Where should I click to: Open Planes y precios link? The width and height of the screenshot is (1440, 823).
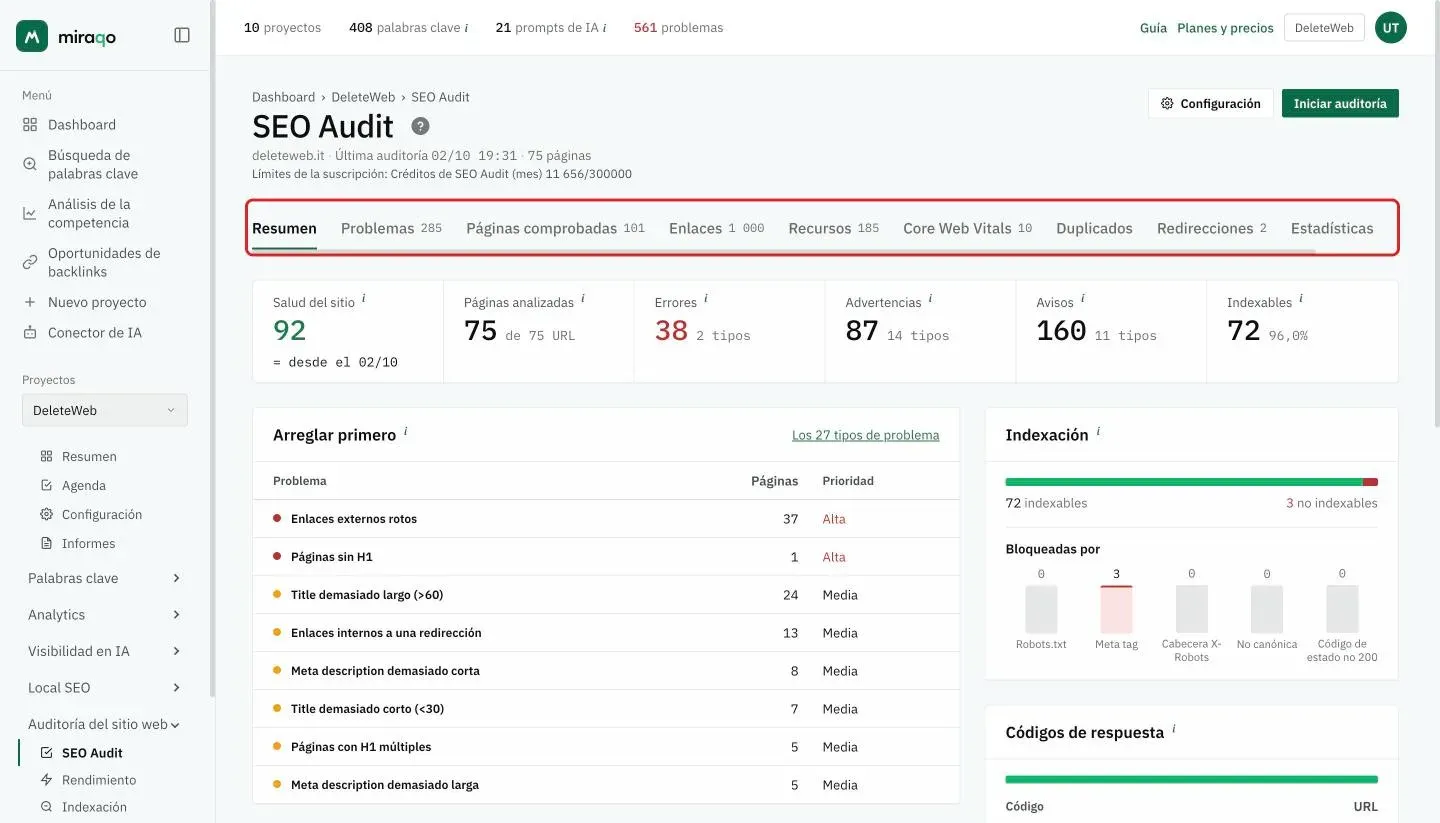(x=1225, y=28)
